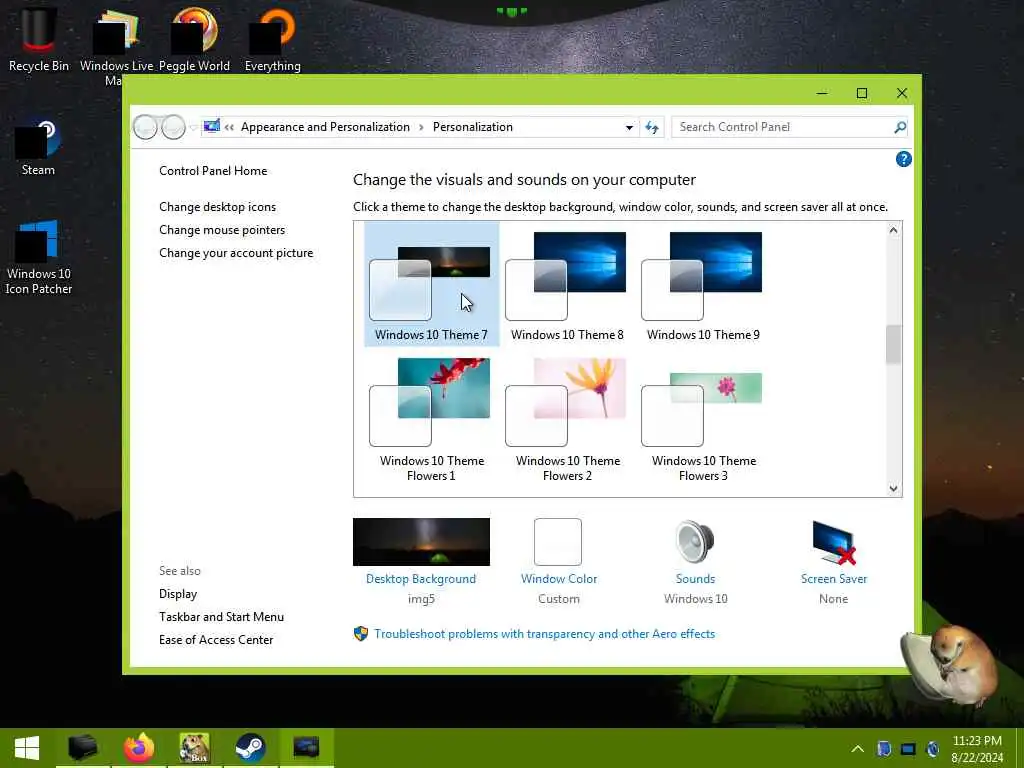Go to Appearance and Personalization breadcrumb
Viewport: 1024px width, 768px height.
pos(325,127)
